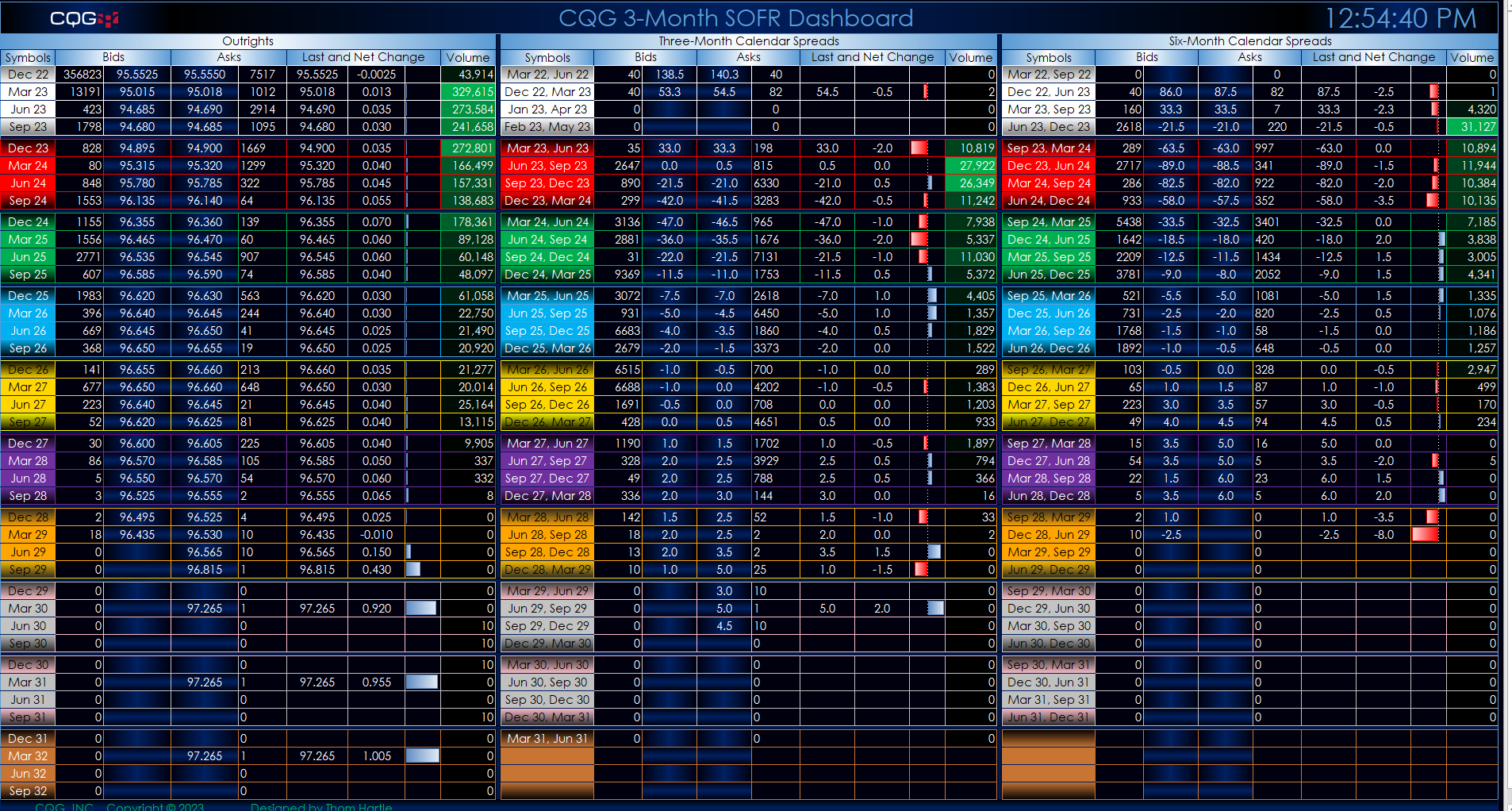Screen dimensions: 1512x811
Task: Click Dec 23, Jun 24 volume 11,944
Action: [x=1472, y=166]
